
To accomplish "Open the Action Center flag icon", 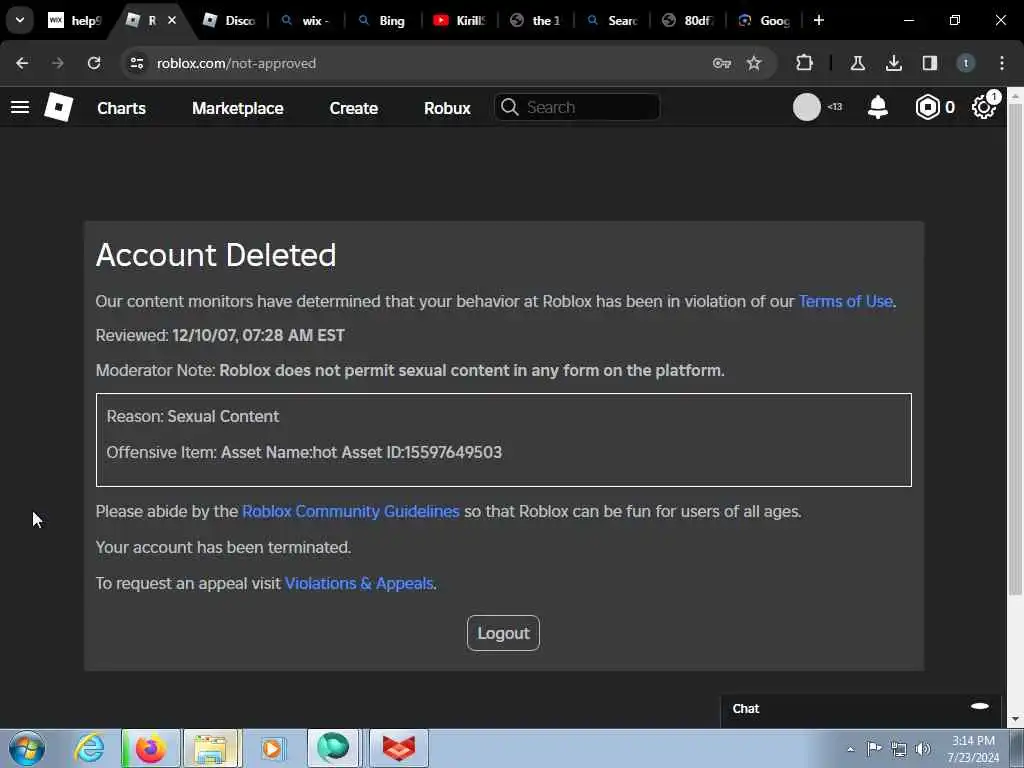I will pyautogui.click(x=874, y=748).
